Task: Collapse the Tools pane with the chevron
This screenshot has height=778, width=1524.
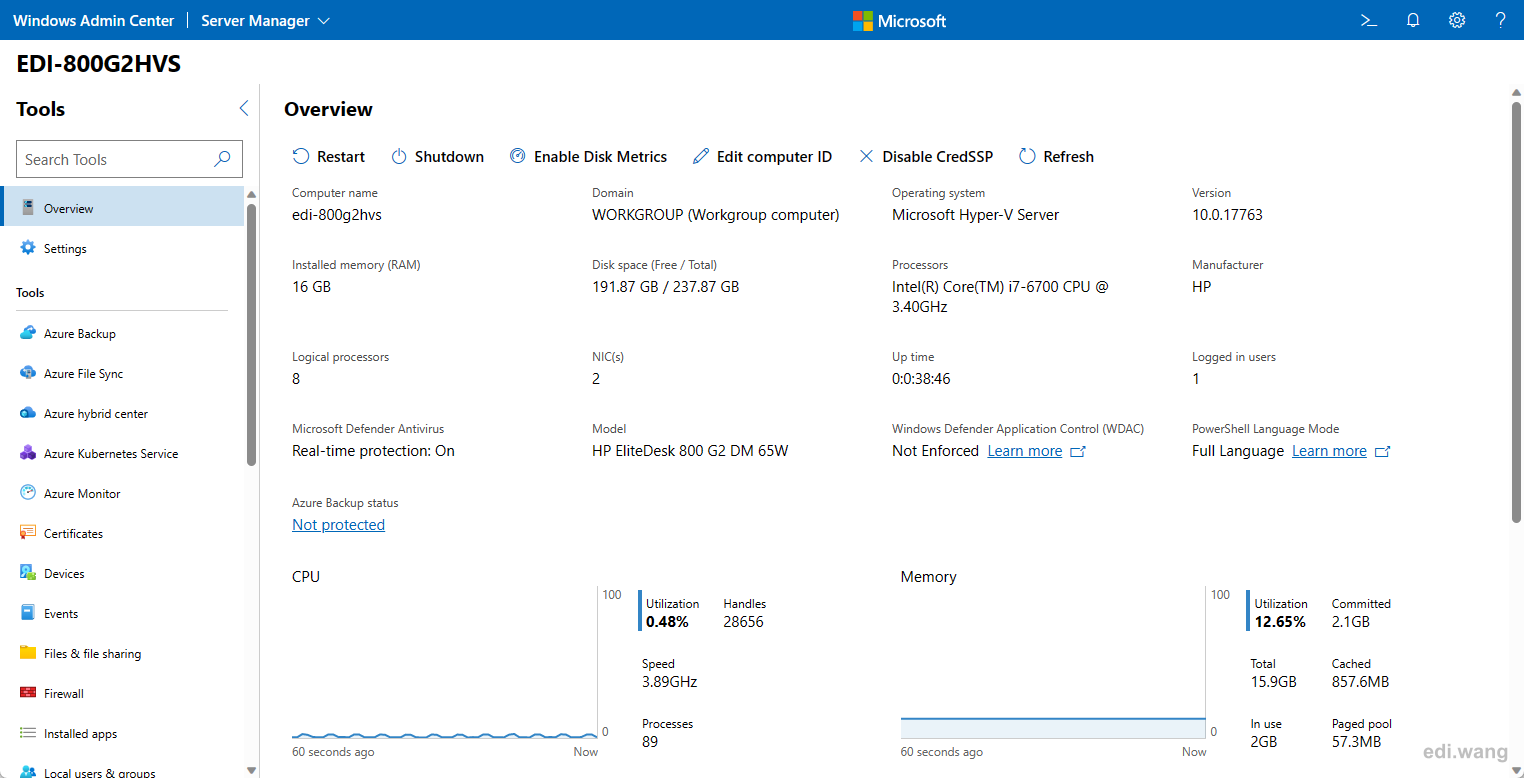Action: (243, 108)
